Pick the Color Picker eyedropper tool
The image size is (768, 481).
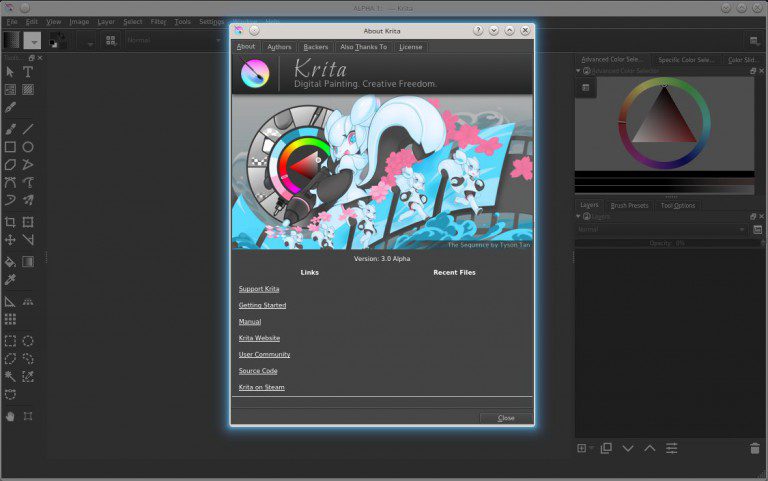coord(10,280)
